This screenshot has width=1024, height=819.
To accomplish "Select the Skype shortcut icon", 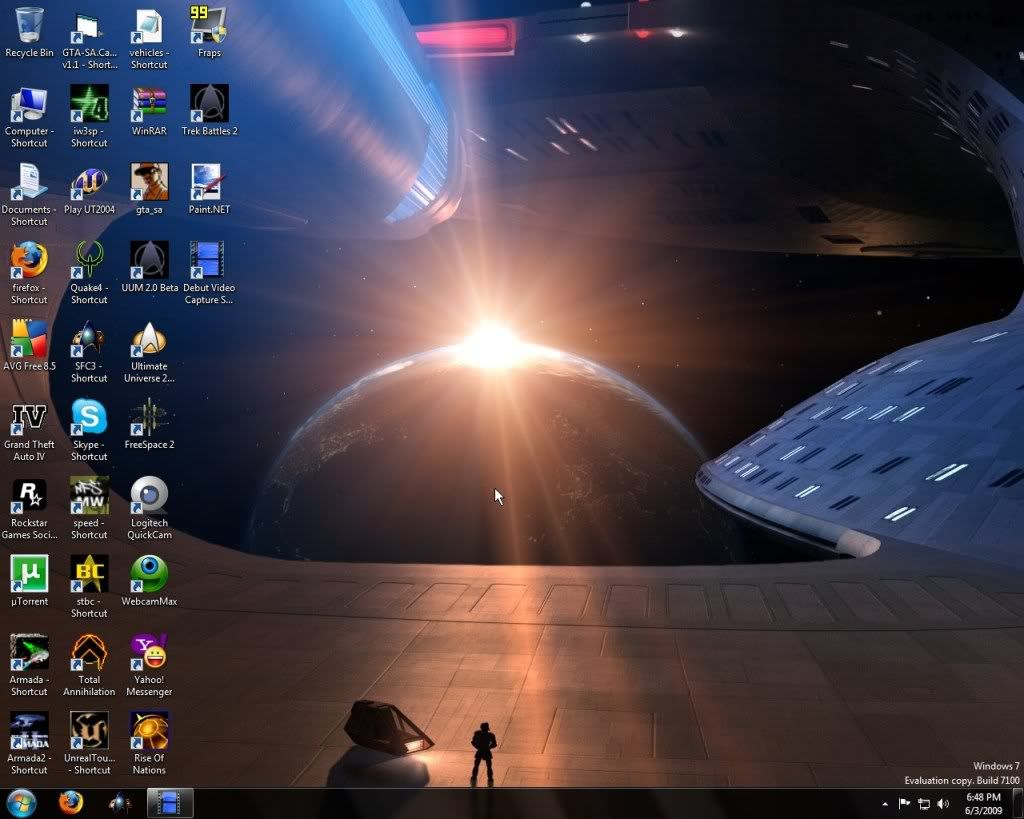I will tap(89, 418).
